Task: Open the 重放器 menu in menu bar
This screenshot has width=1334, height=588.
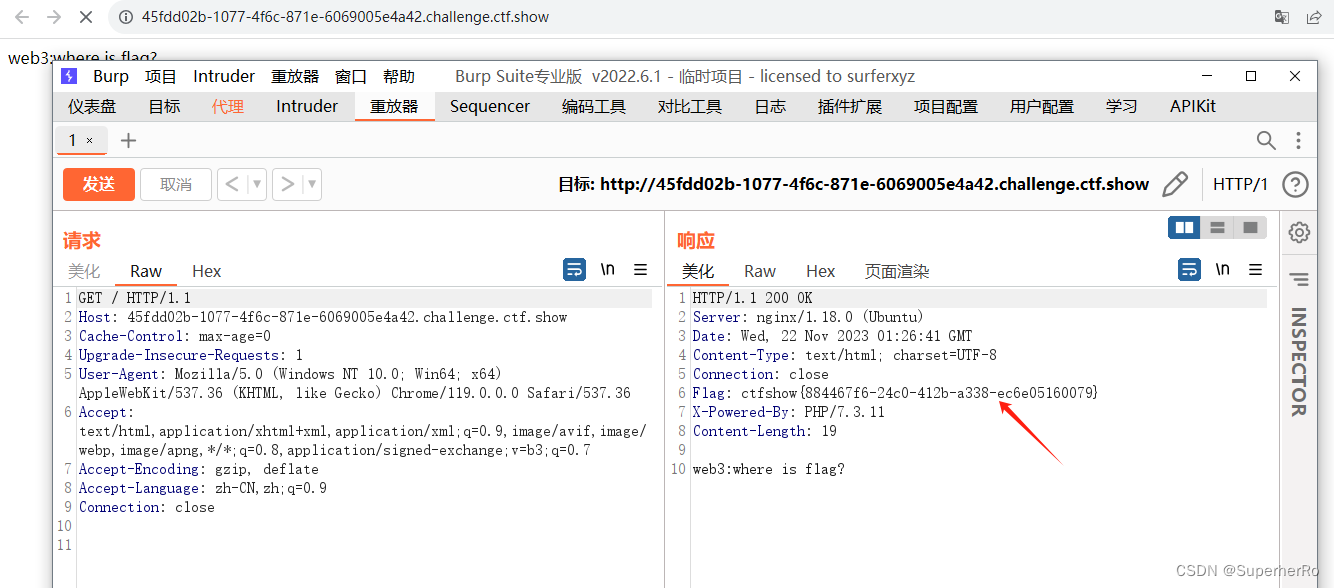Action: click(294, 75)
